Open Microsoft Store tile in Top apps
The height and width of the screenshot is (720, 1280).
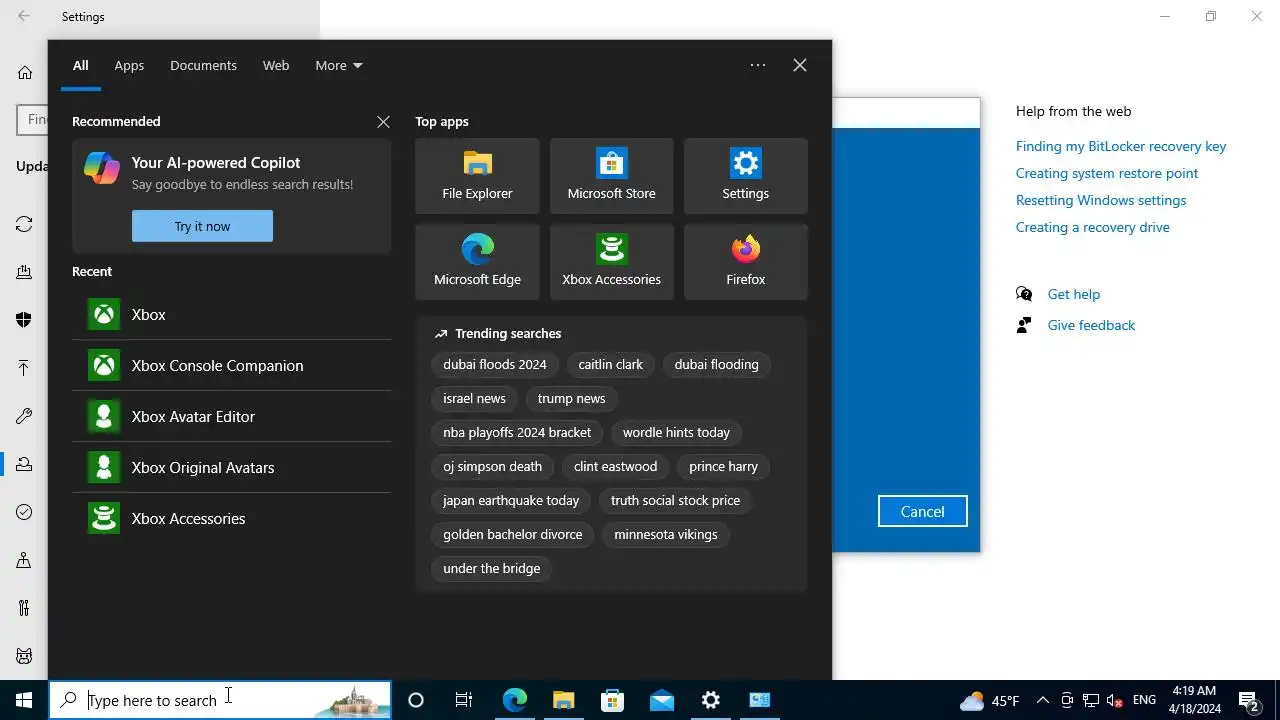611,176
